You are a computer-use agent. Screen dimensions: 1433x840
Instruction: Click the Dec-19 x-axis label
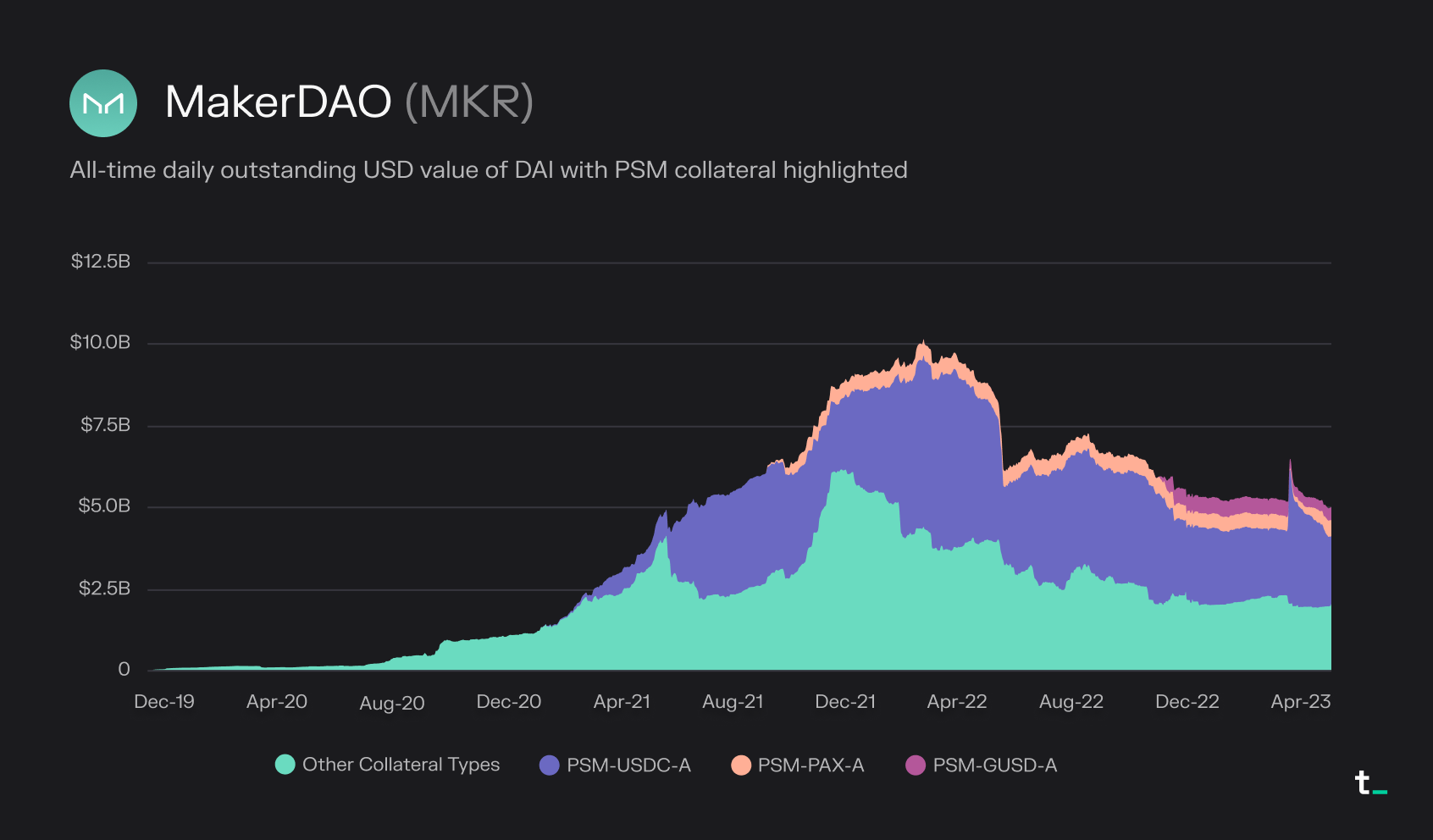[164, 702]
